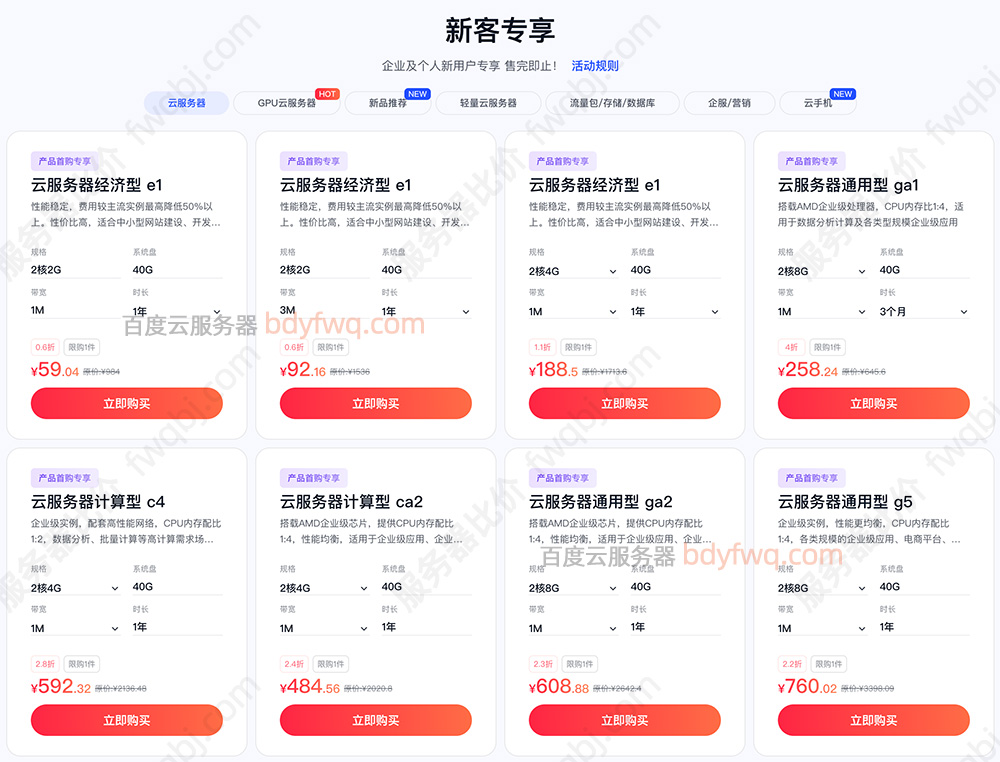Open the 新品推荐 tab
This screenshot has width=1000, height=762.
tap(389, 103)
